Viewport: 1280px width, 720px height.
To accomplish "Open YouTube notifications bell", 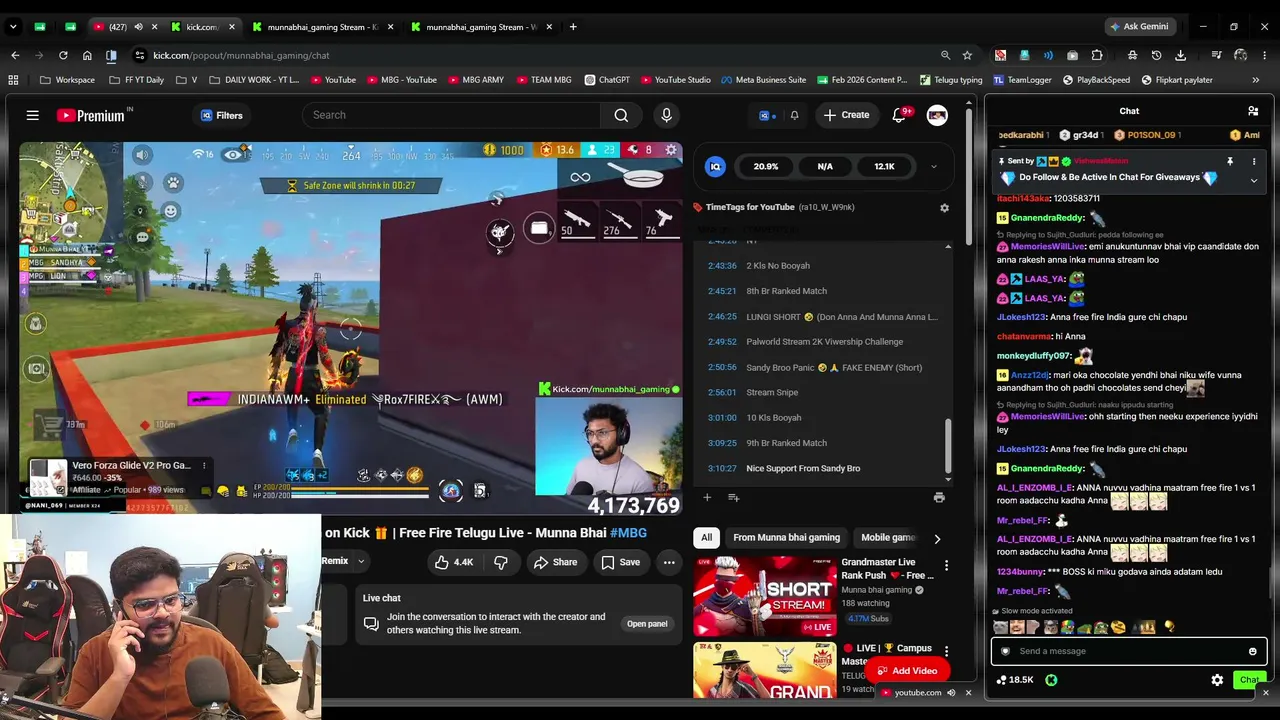I will coord(899,115).
